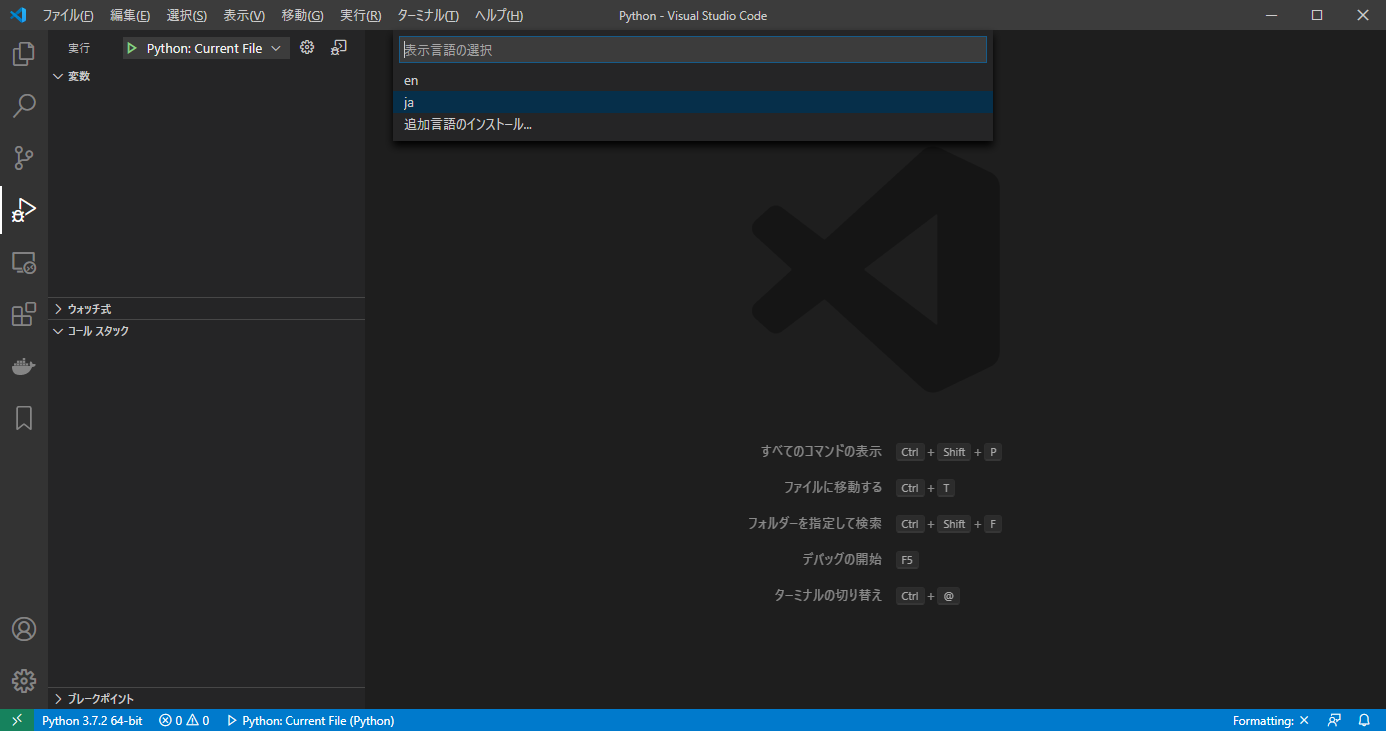Open the Bookmarks view icon
Viewport: 1386px width, 731px height.
pyautogui.click(x=24, y=418)
